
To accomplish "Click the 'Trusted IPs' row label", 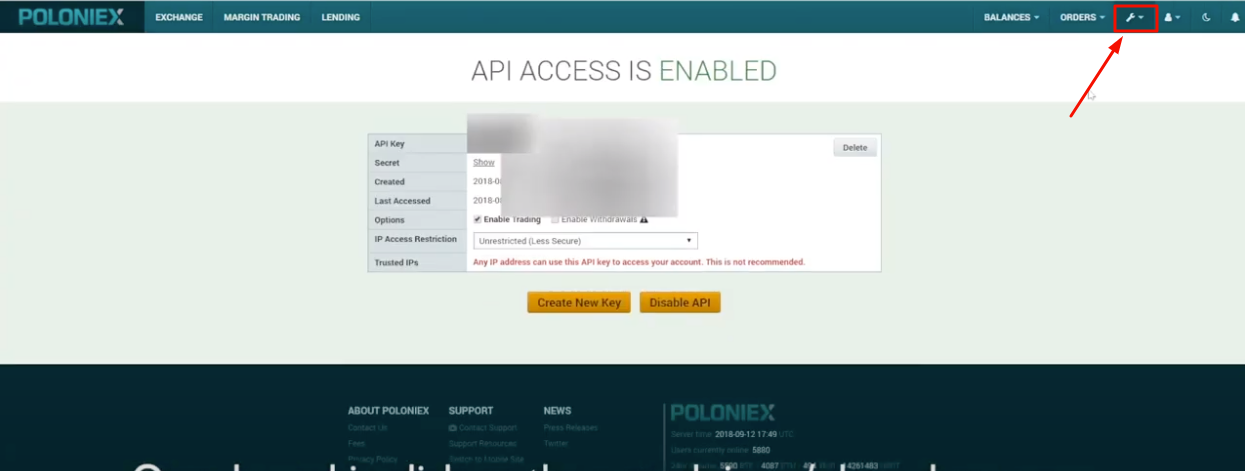I will (396, 263).
